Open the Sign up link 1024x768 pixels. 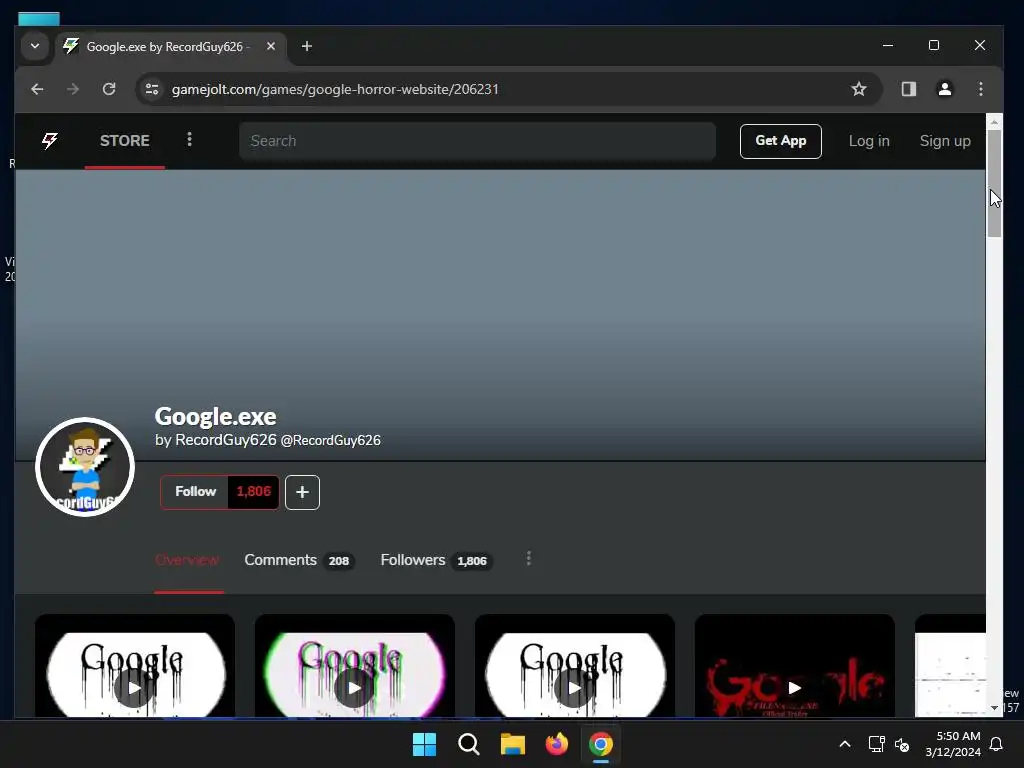click(x=945, y=141)
